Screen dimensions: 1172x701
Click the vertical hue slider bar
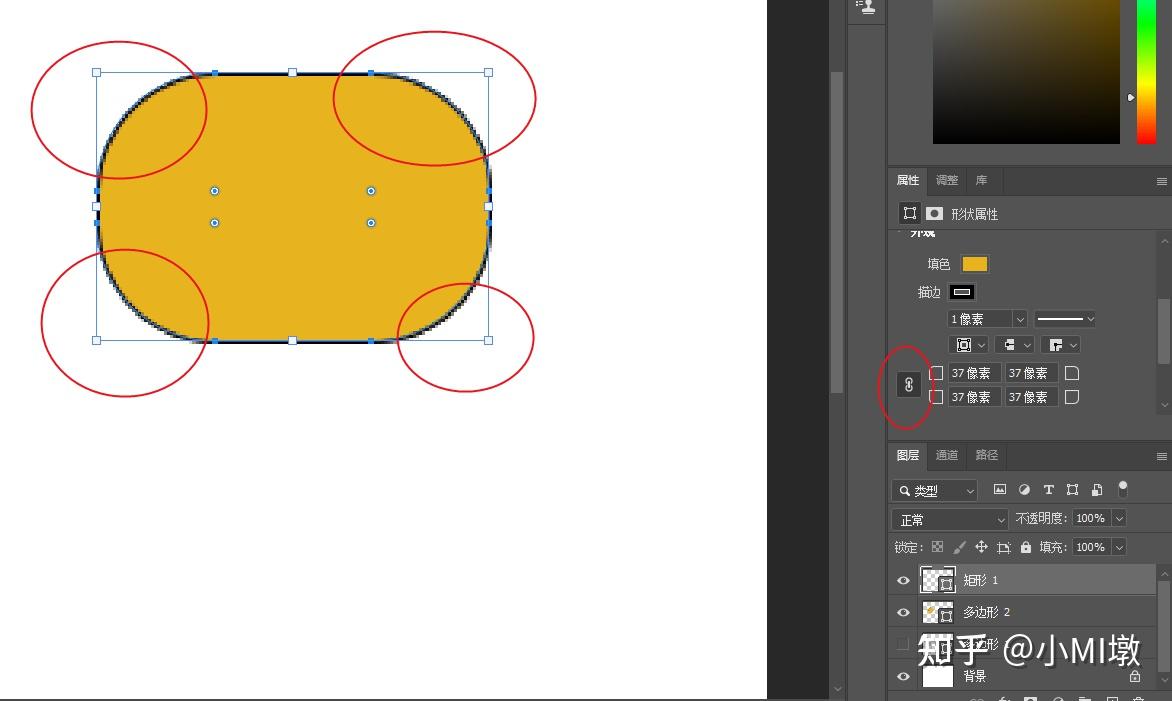pyautogui.click(x=1147, y=72)
